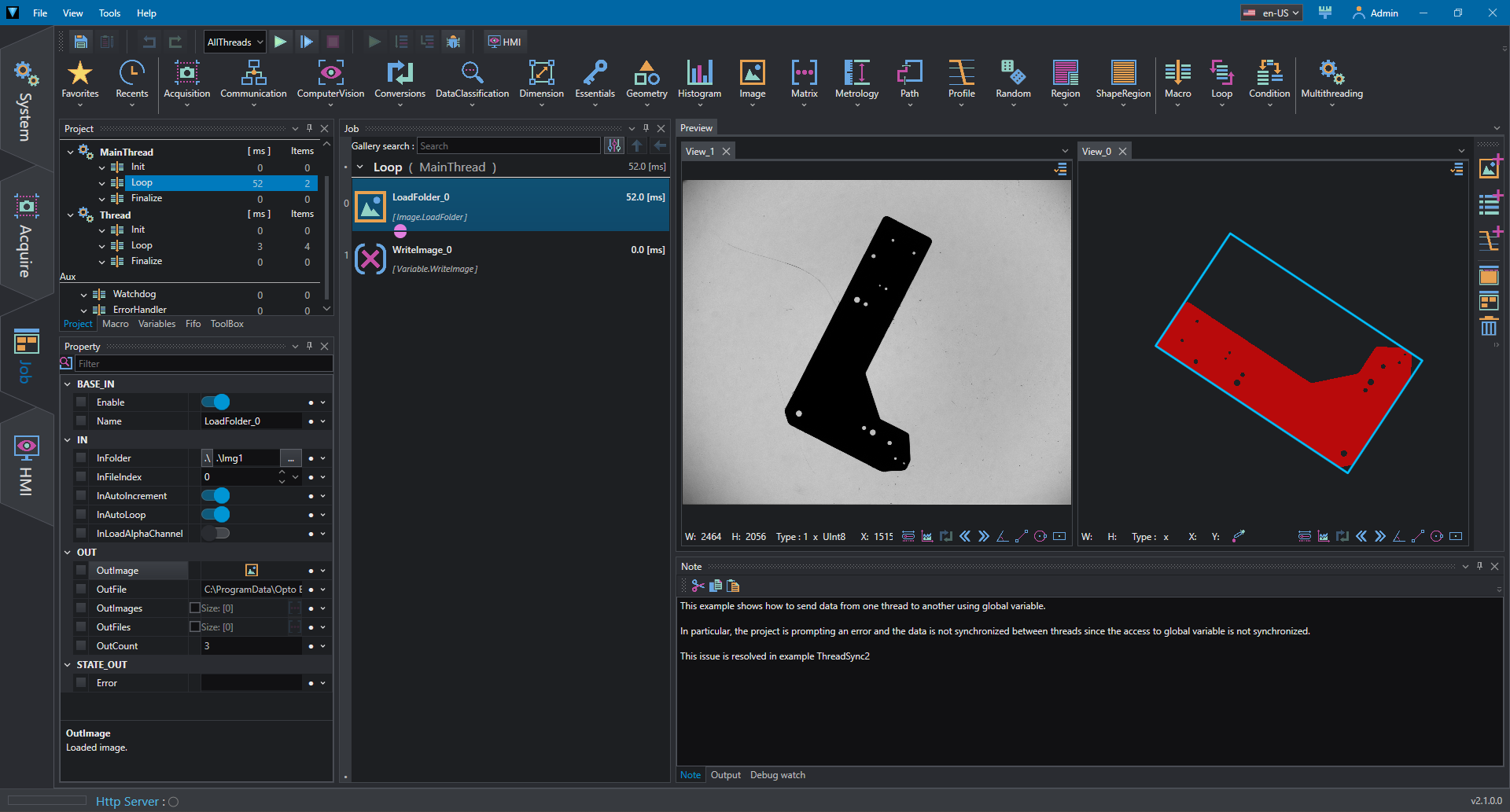Screen dimensions: 1510x812
Task: Open the AllThreads dropdown
Action: 234,42
